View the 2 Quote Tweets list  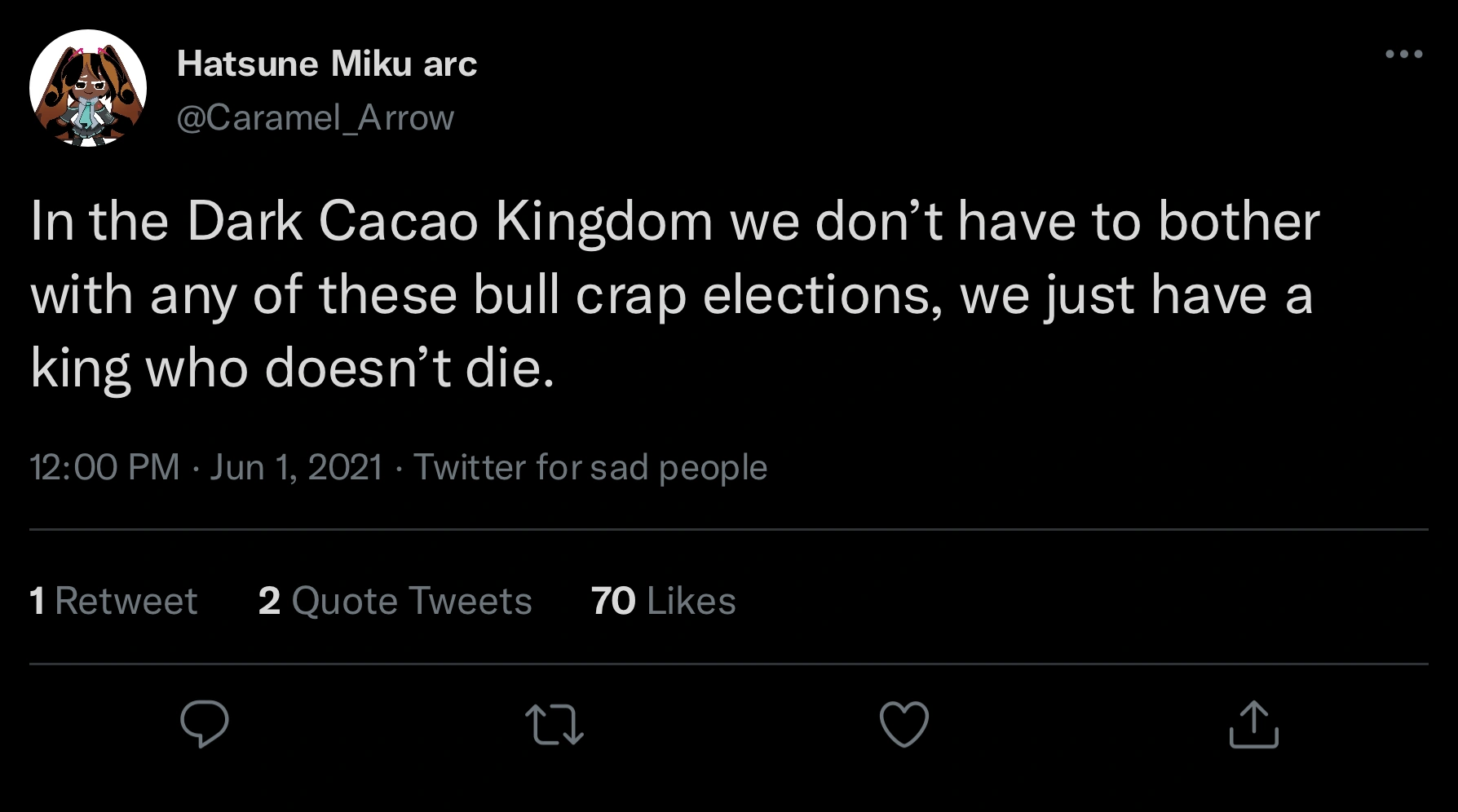coord(395,602)
